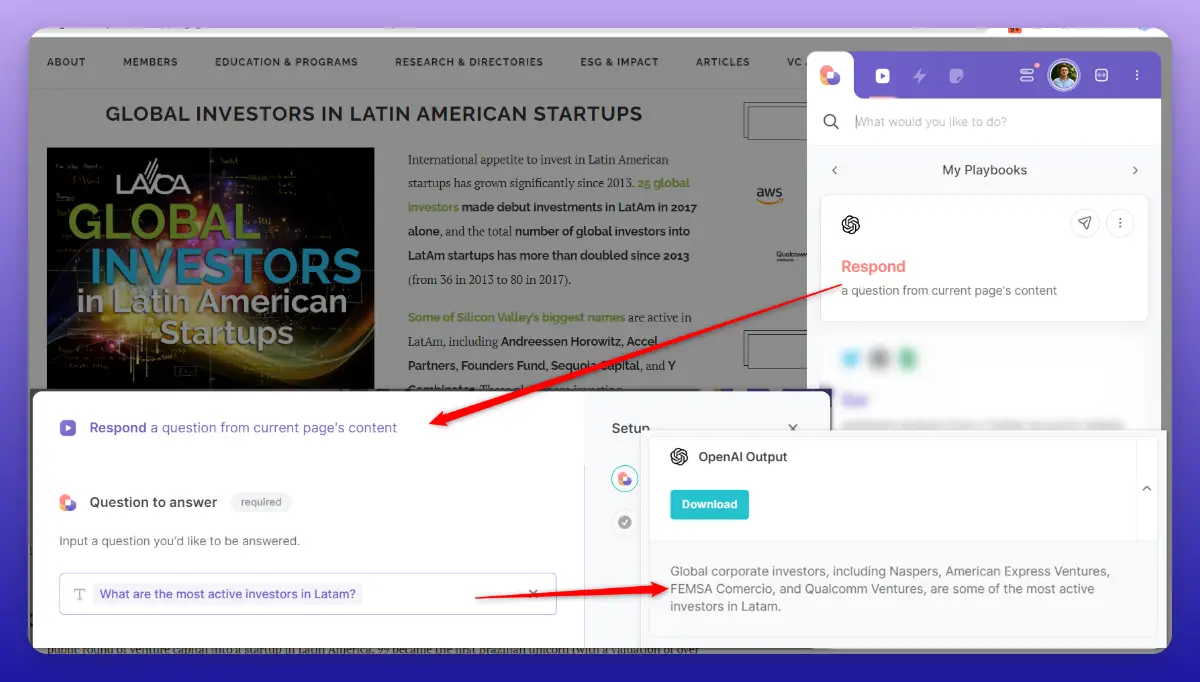Open the Bardeen logo home tab

click(x=830, y=75)
